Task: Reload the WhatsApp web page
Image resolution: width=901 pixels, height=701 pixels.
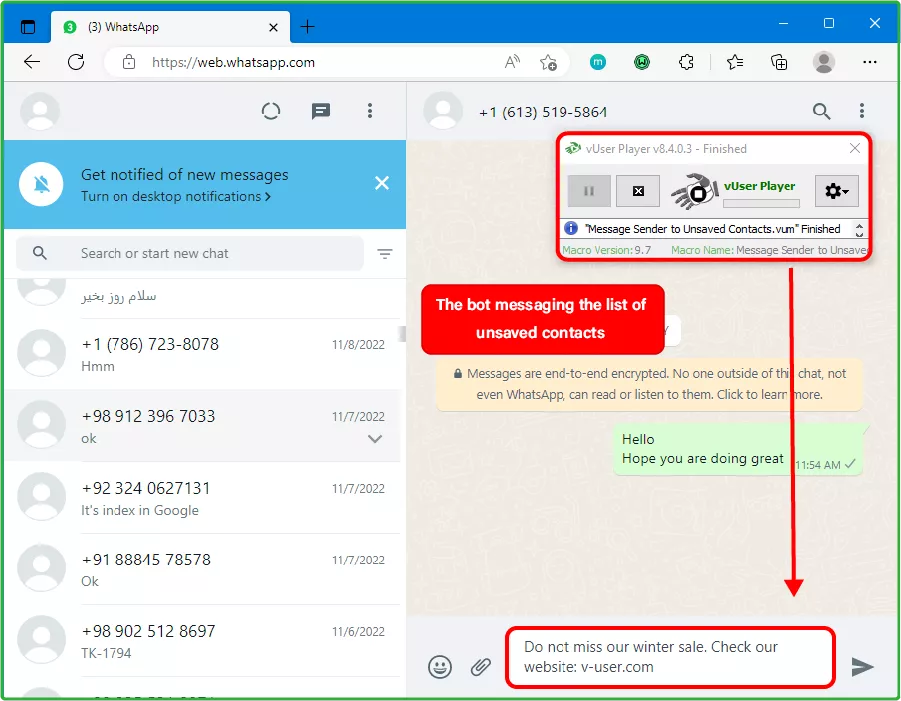Action: [76, 62]
